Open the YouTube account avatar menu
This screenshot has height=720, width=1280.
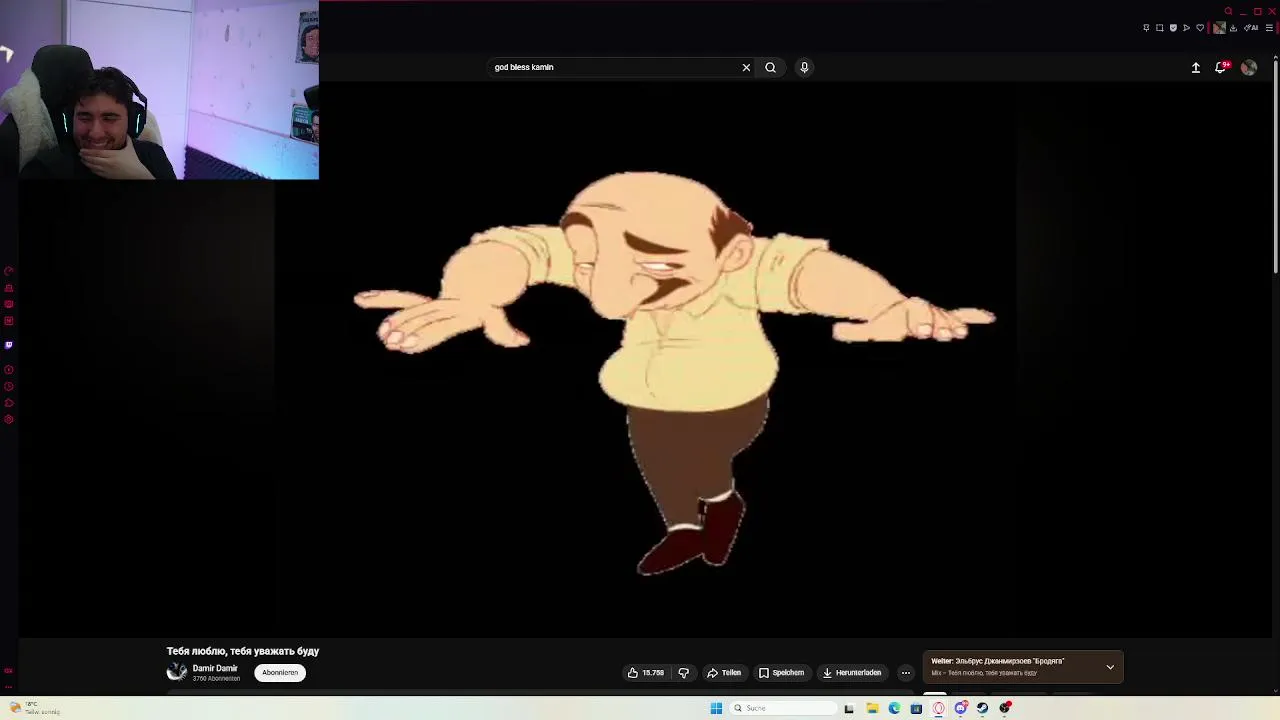[x=1249, y=67]
